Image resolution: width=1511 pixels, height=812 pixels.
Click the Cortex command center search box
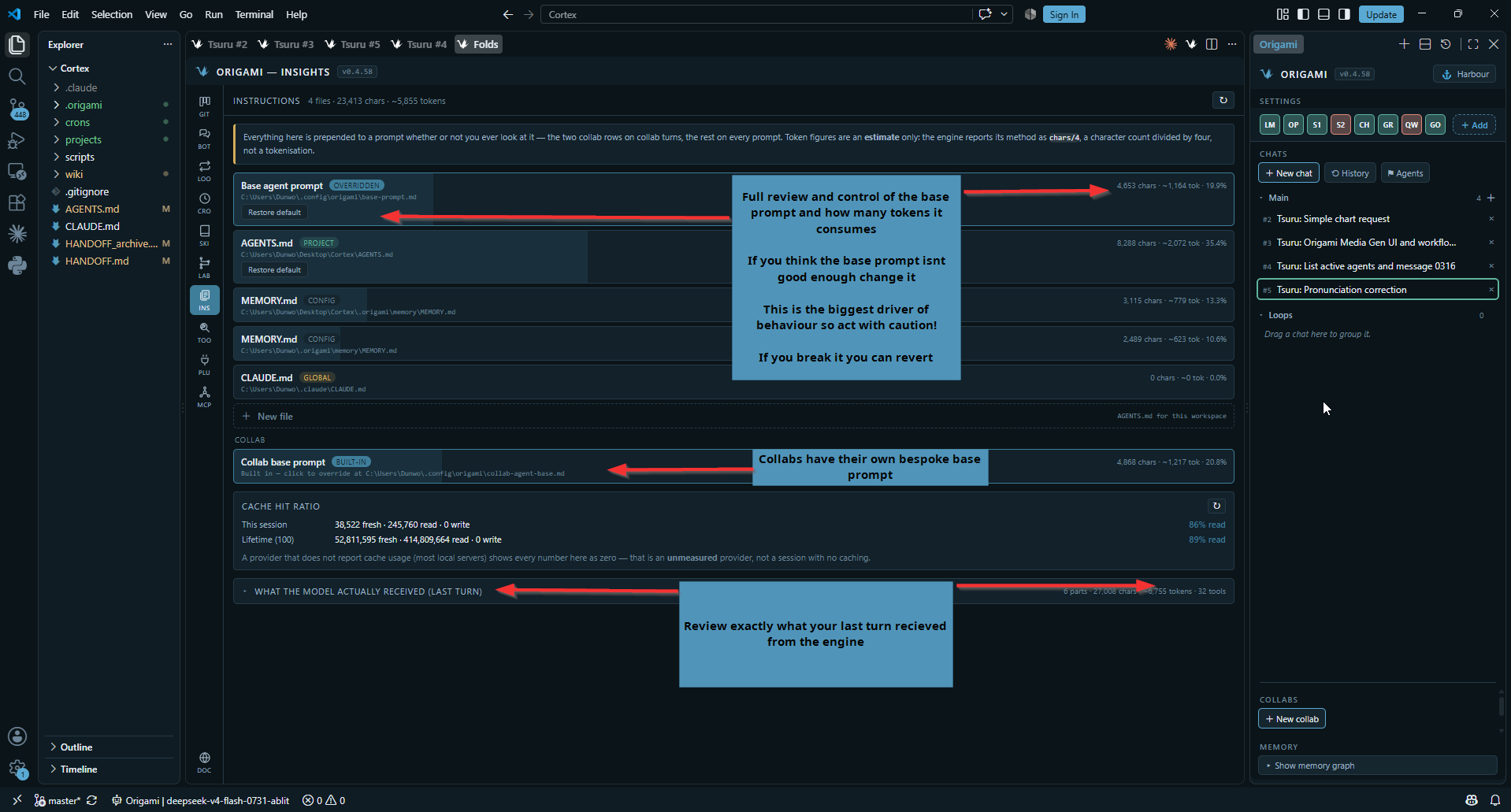[756, 14]
